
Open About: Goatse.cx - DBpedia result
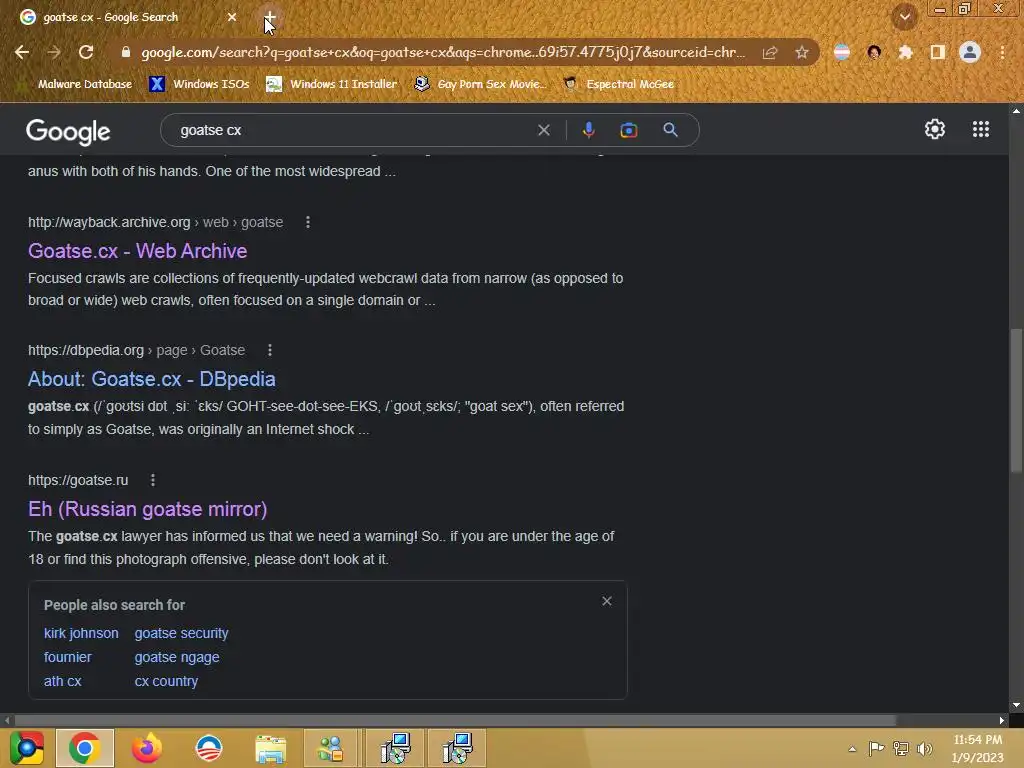(152, 379)
